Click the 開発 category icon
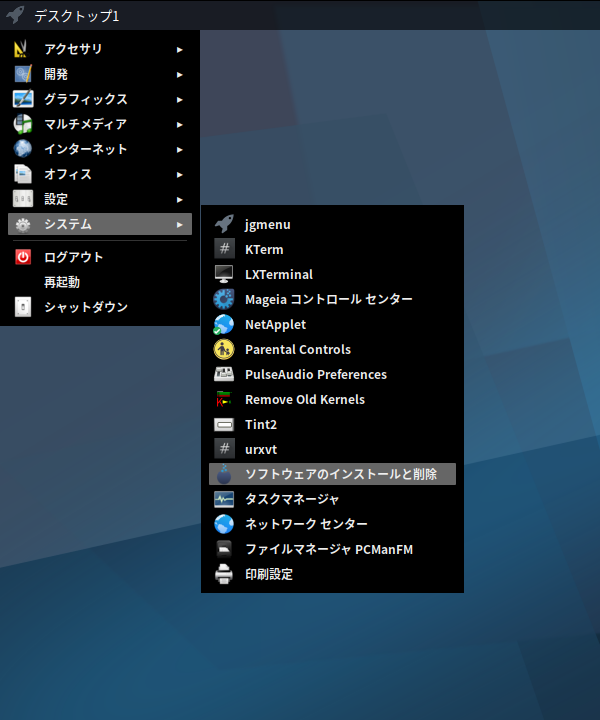Screen dimensions: 600x720 coord(22,74)
